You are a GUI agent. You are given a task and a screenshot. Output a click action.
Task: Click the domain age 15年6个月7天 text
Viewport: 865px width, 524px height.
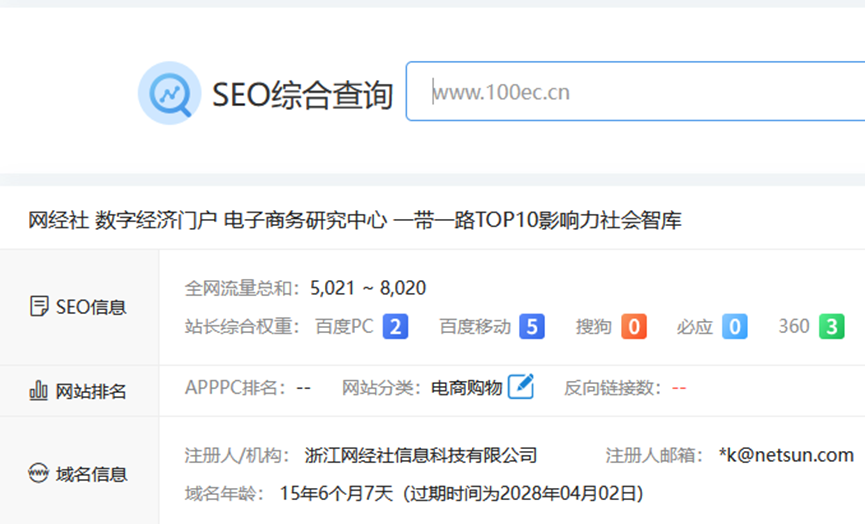click(336, 494)
